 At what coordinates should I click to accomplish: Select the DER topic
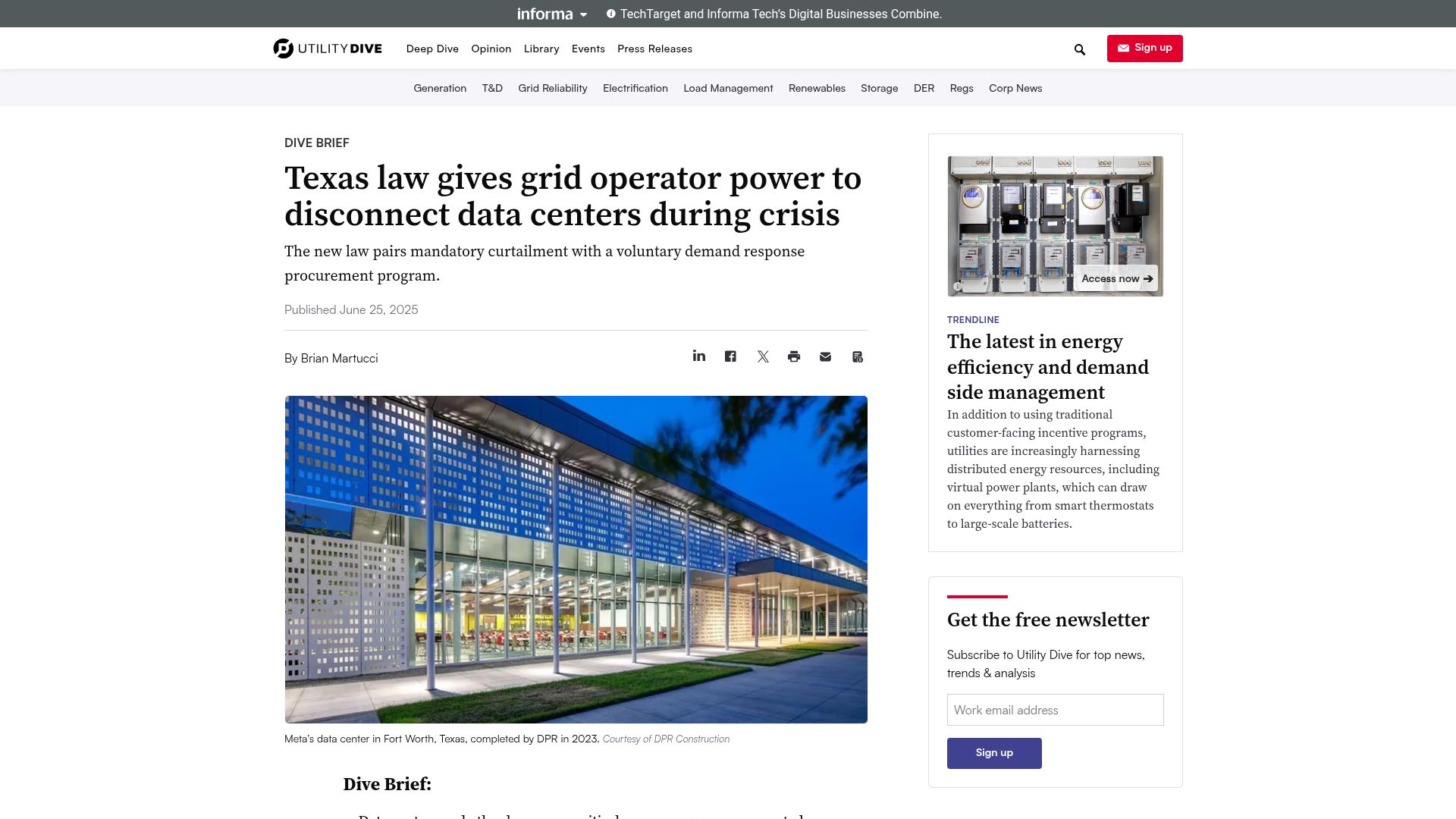tap(924, 88)
